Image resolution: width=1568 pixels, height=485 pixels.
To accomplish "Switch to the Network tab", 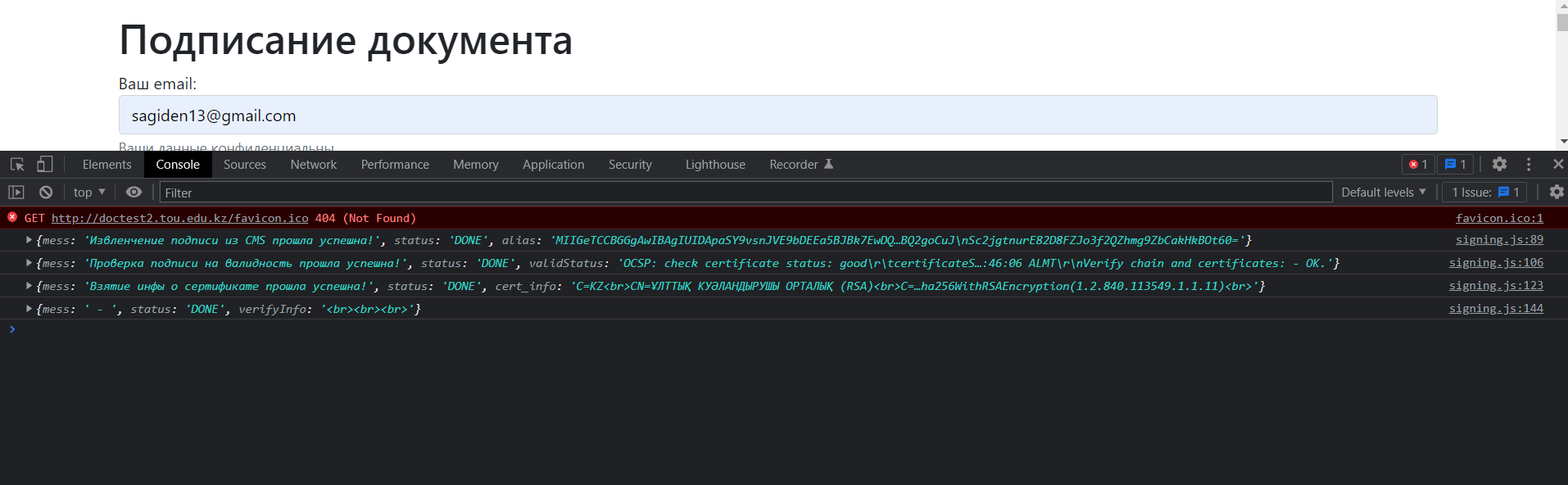I will click(313, 165).
